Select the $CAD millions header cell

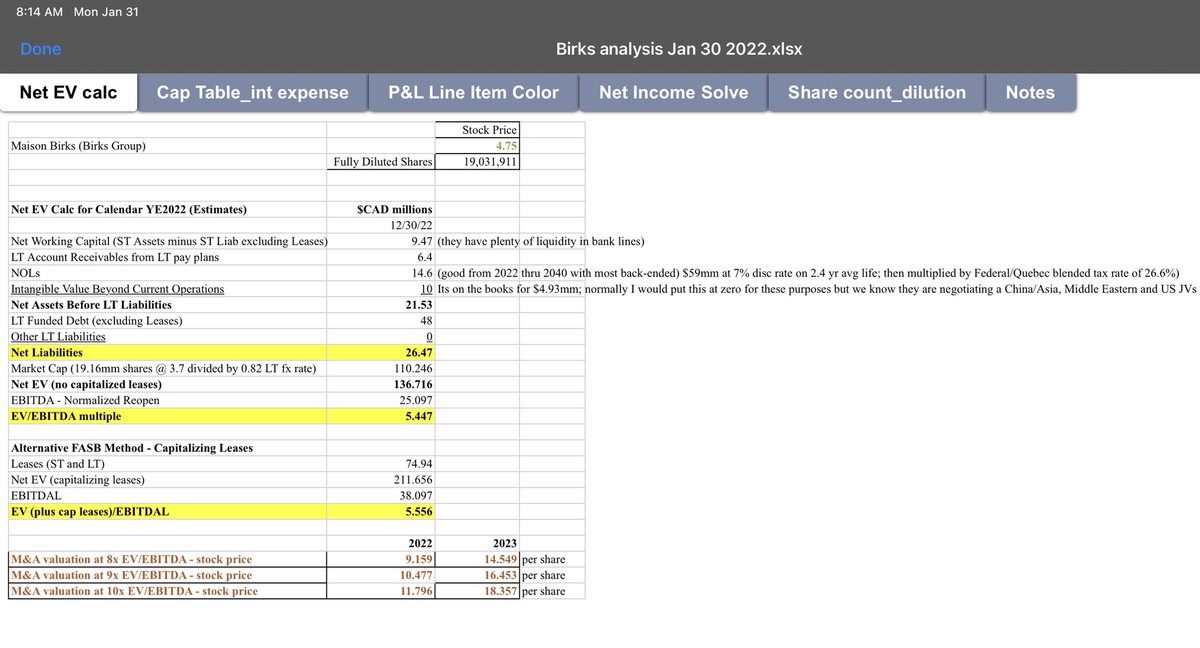coord(381,209)
